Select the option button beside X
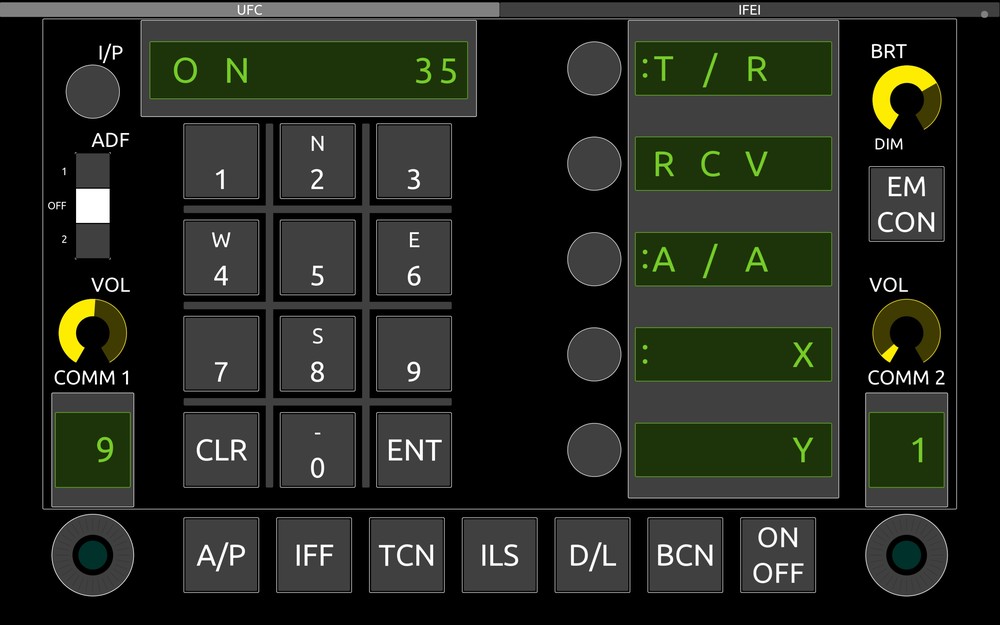Image resolution: width=1000 pixels, height=625 pixels. click(594, 354)
